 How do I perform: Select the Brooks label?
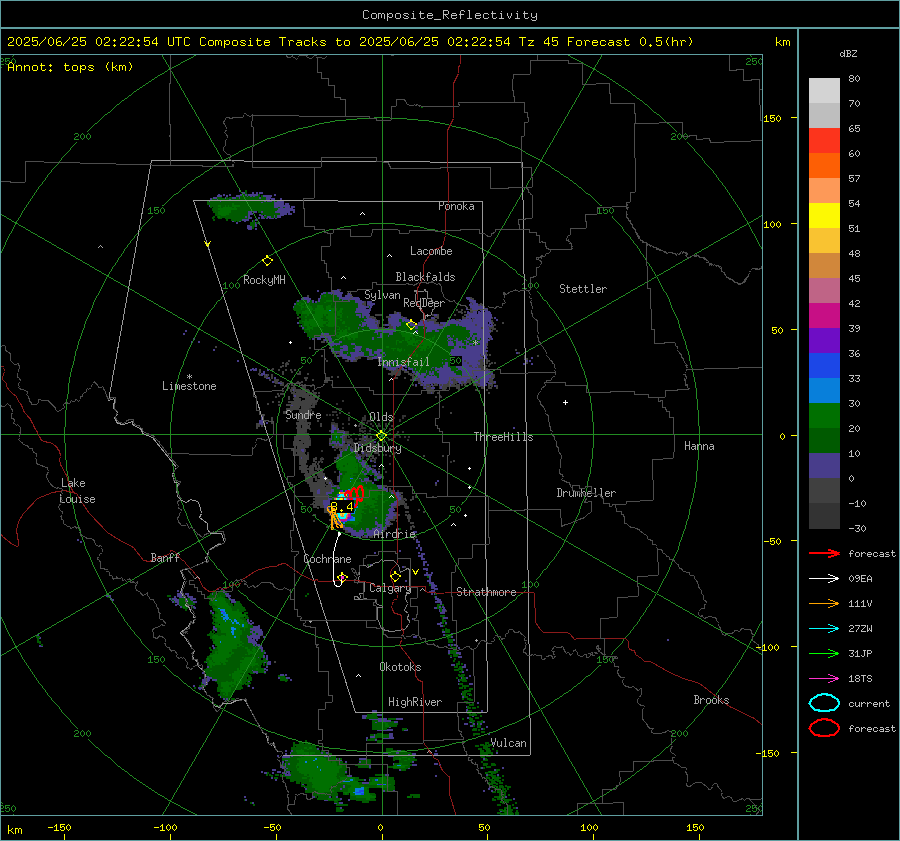click(x=711, y=700)
